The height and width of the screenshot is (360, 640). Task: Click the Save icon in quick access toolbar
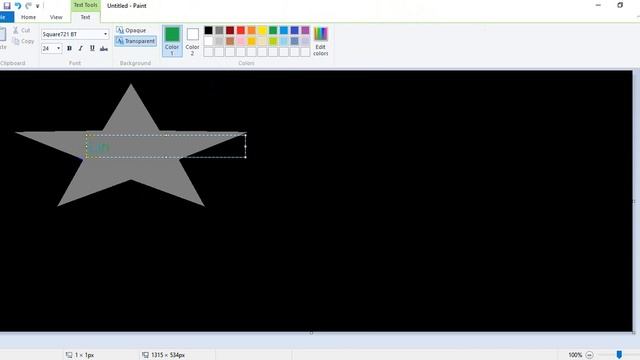pyautogui.click(x=7, y=6)
